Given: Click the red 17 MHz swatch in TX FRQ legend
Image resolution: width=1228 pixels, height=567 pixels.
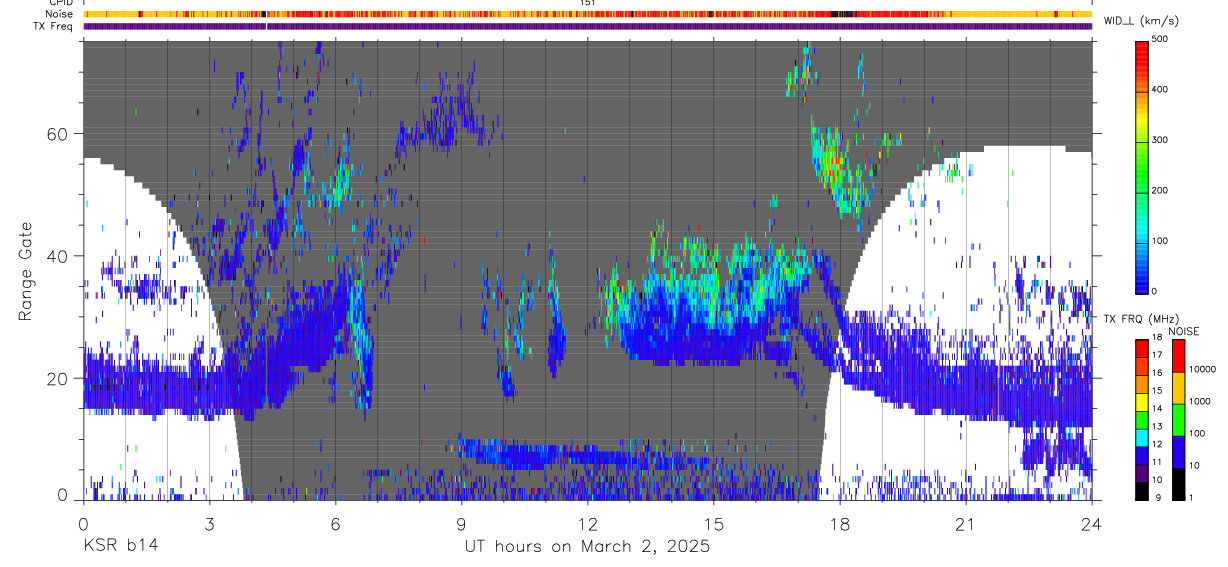Looking at the screenshot, I should point(1142,350).
